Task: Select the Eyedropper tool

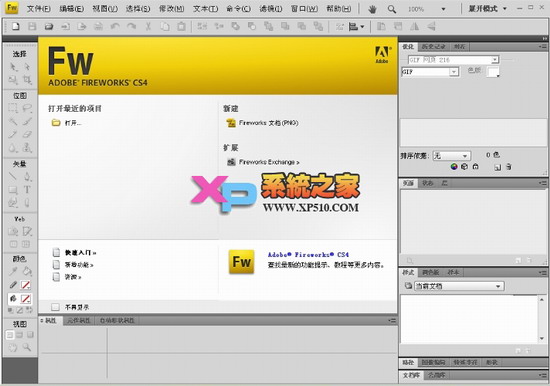Action: point(13,271)
